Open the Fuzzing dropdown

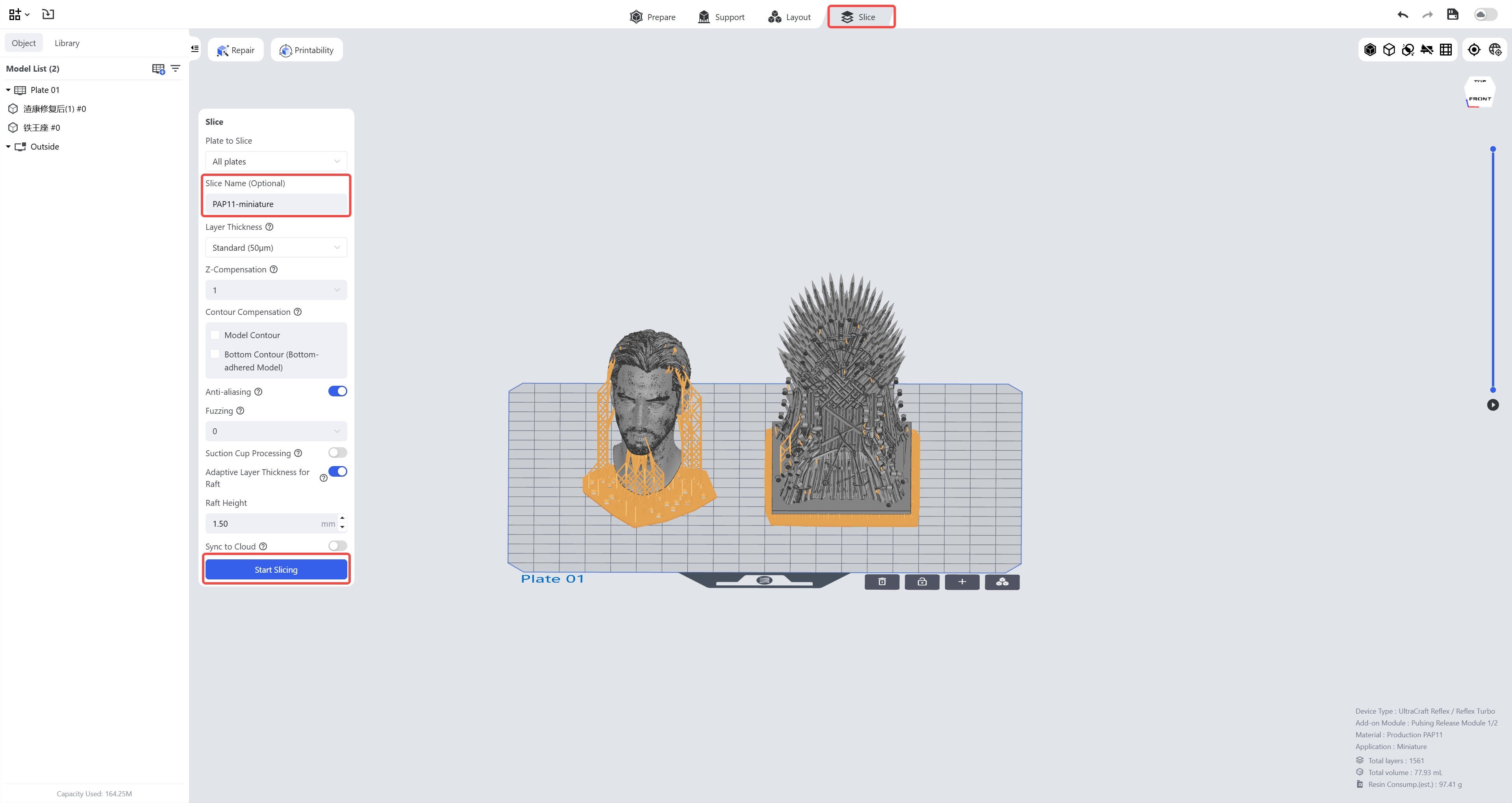coord(276,431)
